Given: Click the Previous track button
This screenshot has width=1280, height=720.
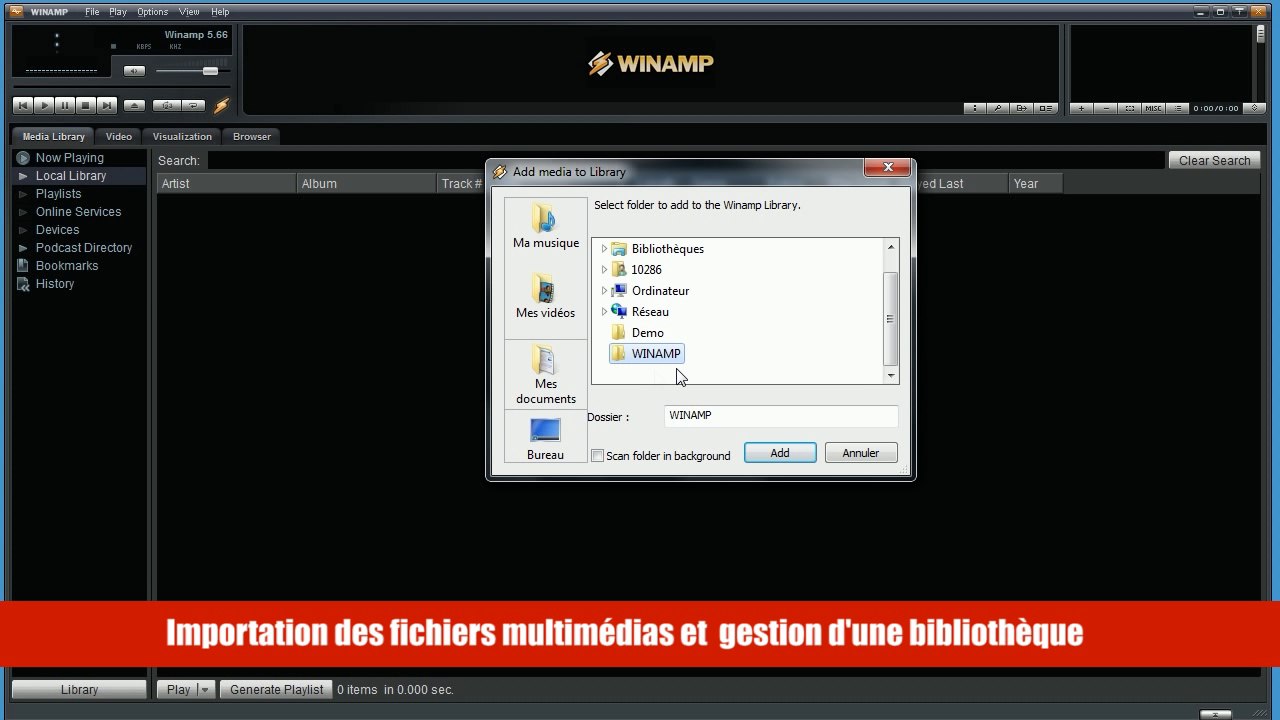Looking at the screenshot, I should (22, 105).
